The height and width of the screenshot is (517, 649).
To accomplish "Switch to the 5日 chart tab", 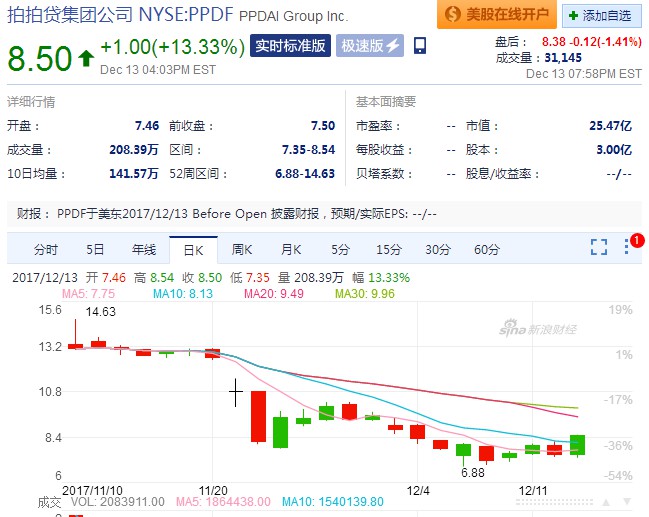I will coord(95,250).
